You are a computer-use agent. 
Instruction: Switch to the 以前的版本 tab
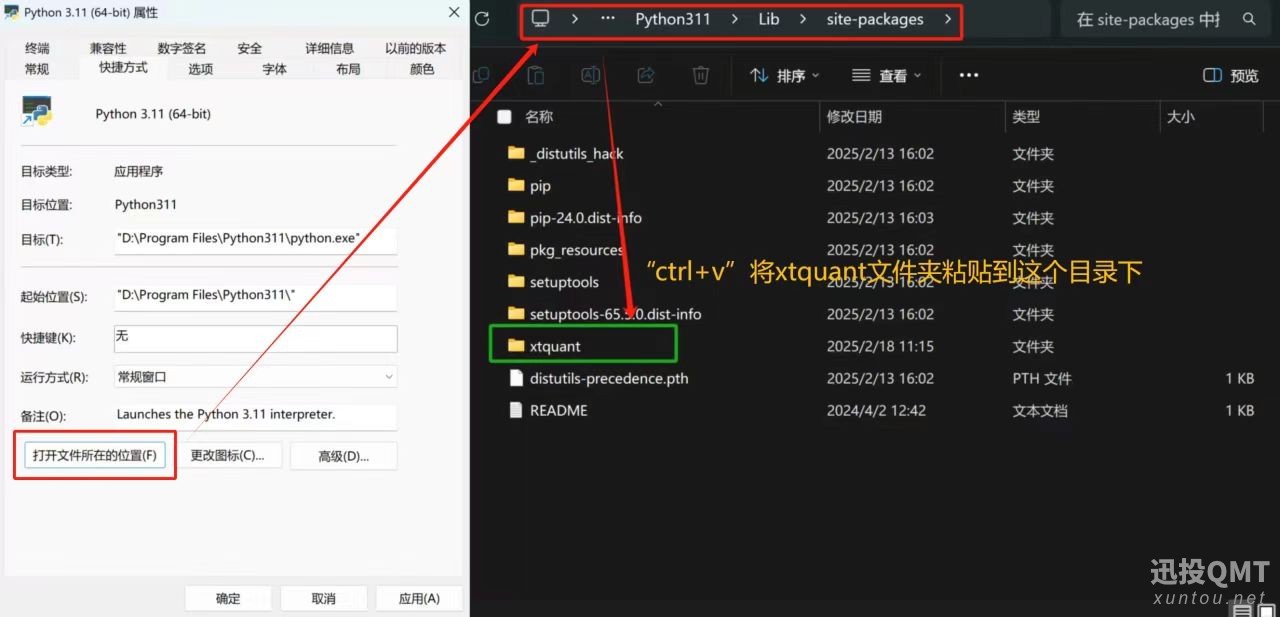(415, 48)
